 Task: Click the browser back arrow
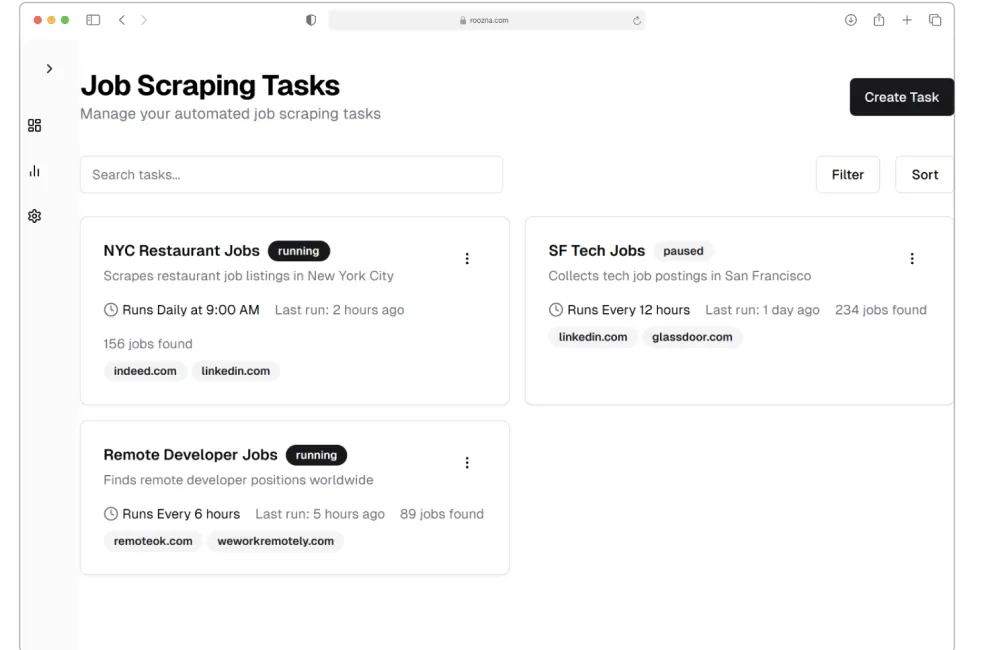(122, 20)
